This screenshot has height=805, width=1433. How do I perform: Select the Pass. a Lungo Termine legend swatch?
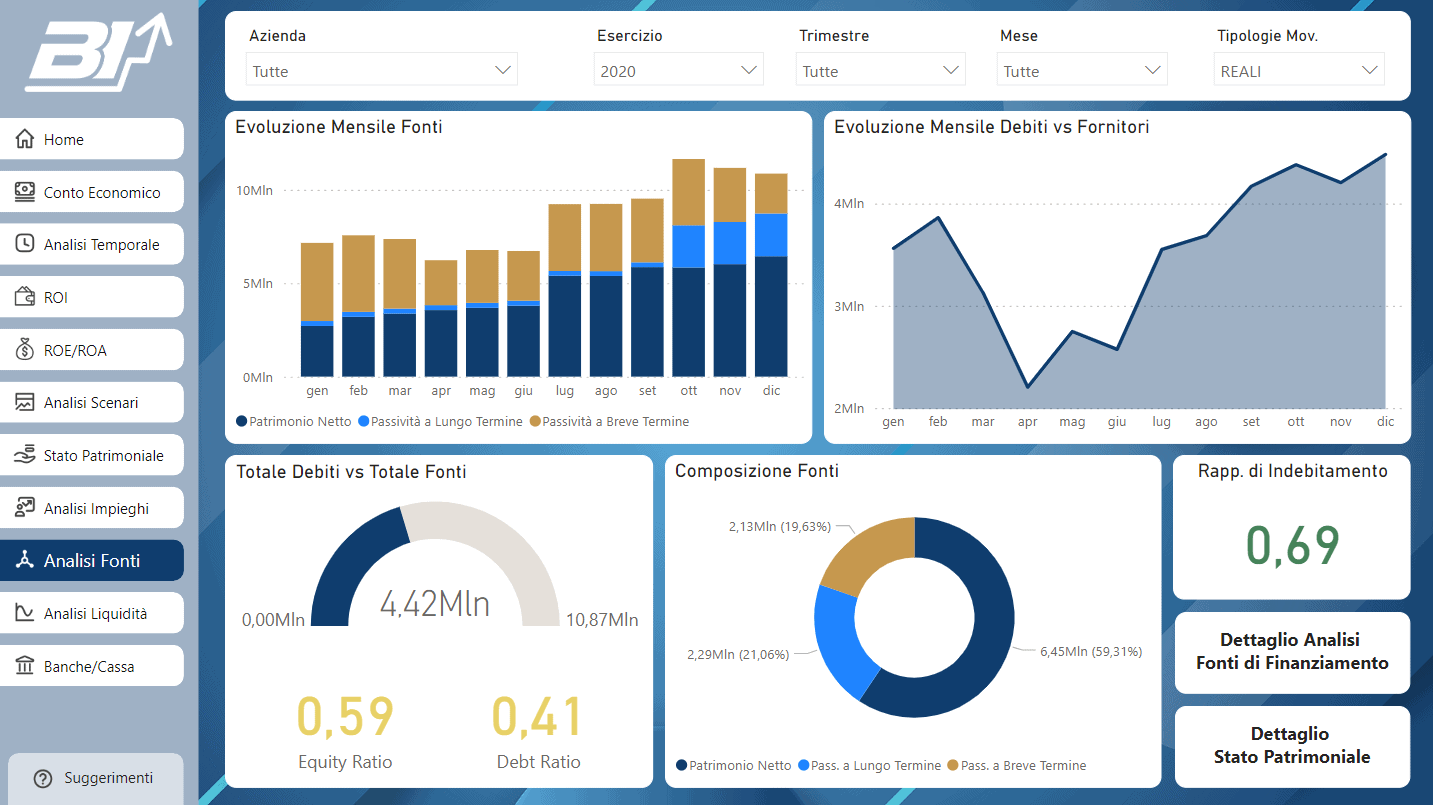[x=803, y=766]
